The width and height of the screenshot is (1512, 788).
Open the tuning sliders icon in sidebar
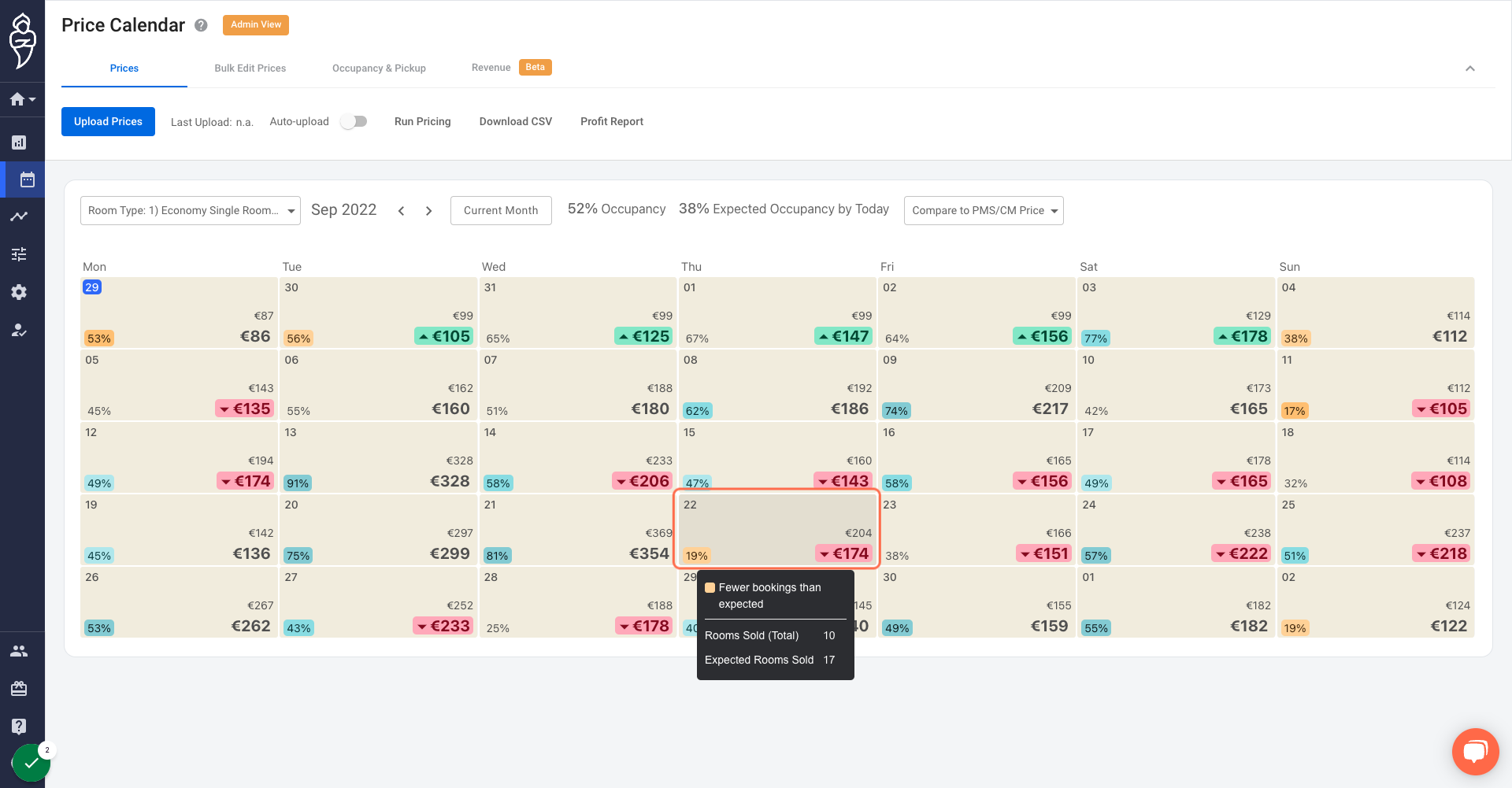(x=19, y=254)
